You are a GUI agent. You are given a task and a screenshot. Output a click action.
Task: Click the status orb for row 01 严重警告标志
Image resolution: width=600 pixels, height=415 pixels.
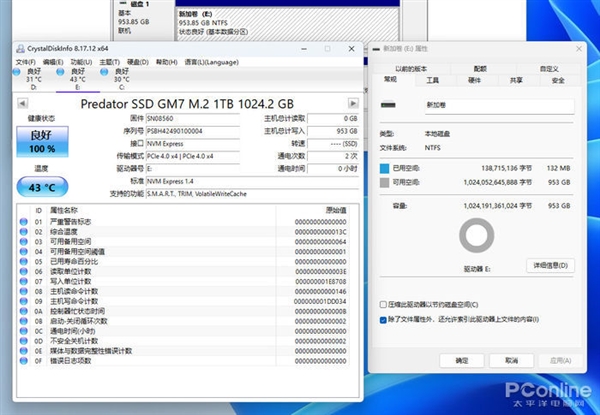pos(24,222)
